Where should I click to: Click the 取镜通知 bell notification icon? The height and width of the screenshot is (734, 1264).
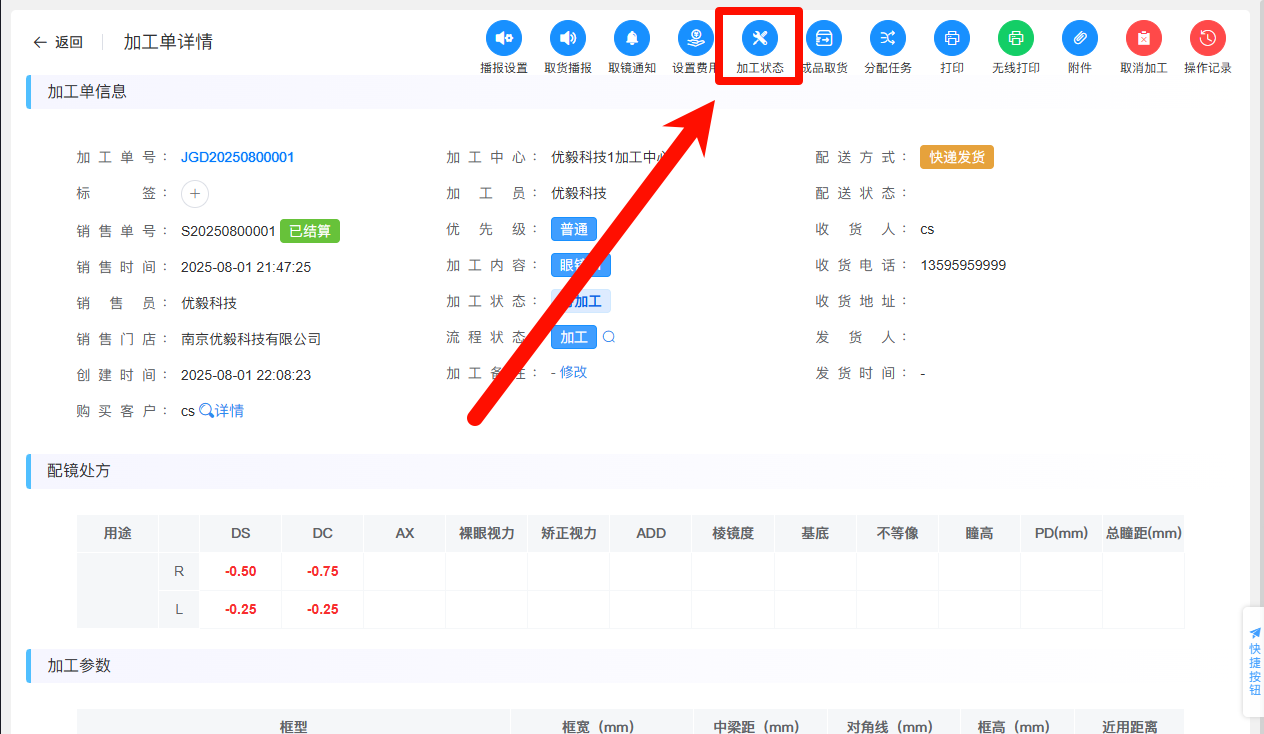(632, 39)
